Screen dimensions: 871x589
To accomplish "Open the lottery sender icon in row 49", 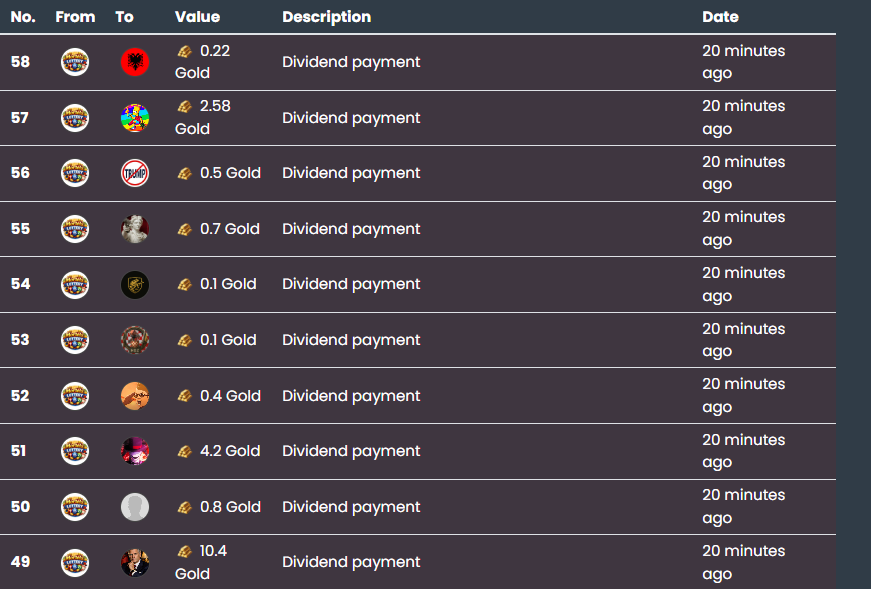I will (75, 562).
